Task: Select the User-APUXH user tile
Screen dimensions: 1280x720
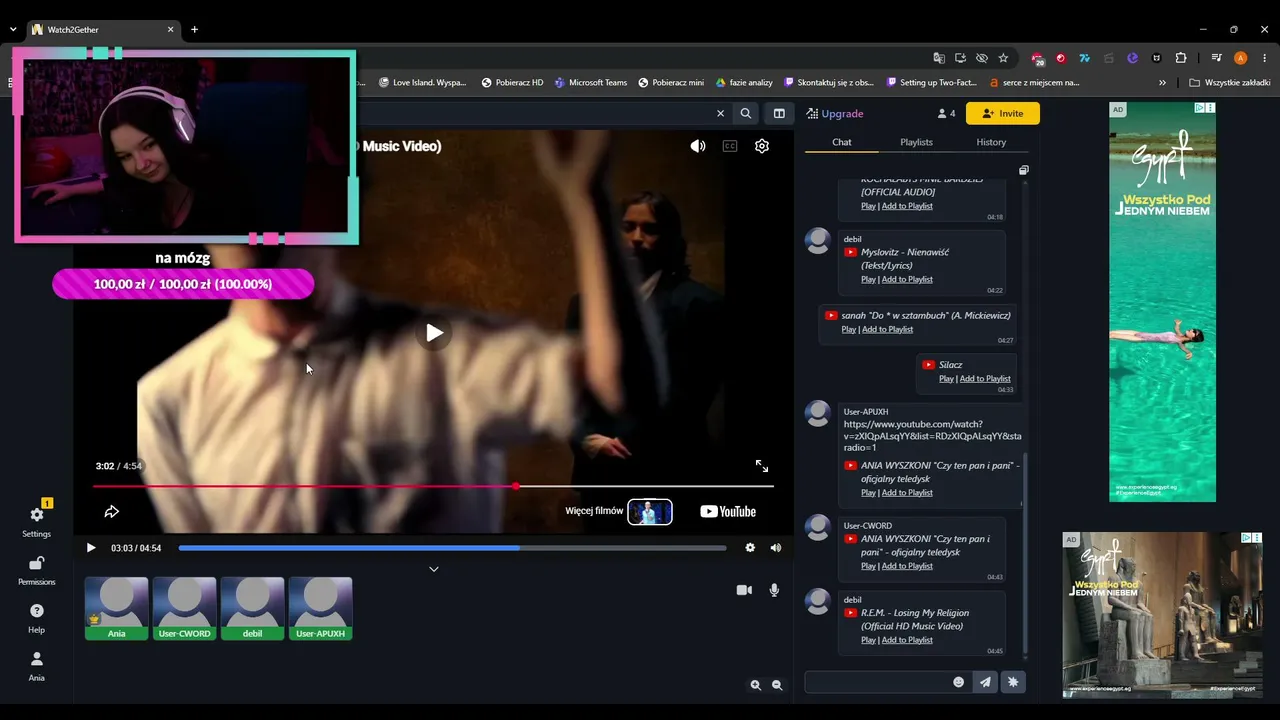Action: (321, 608)
